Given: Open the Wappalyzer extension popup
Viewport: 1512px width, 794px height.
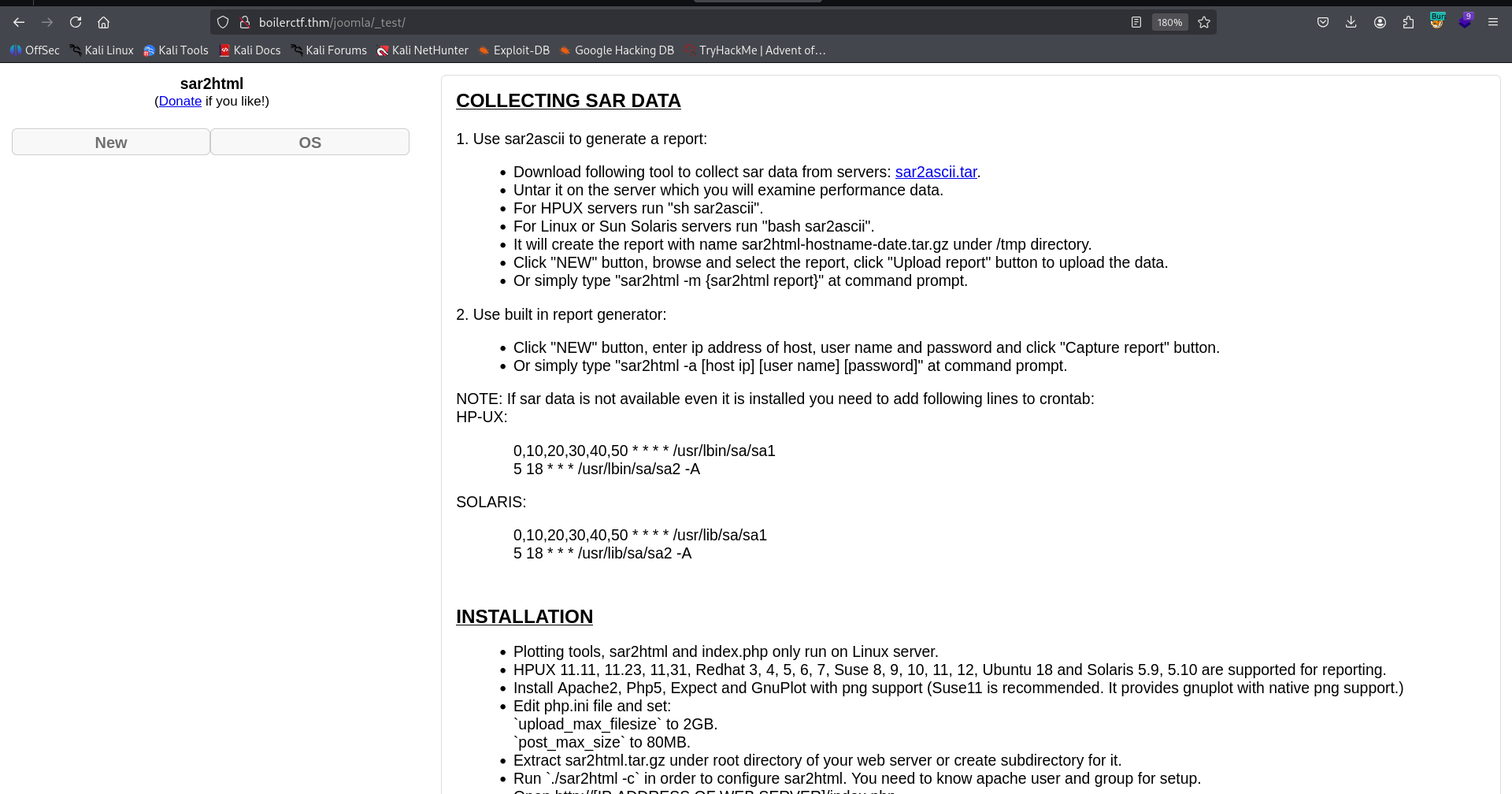Looking at the screenshot, I should [x=1466, y=20].
